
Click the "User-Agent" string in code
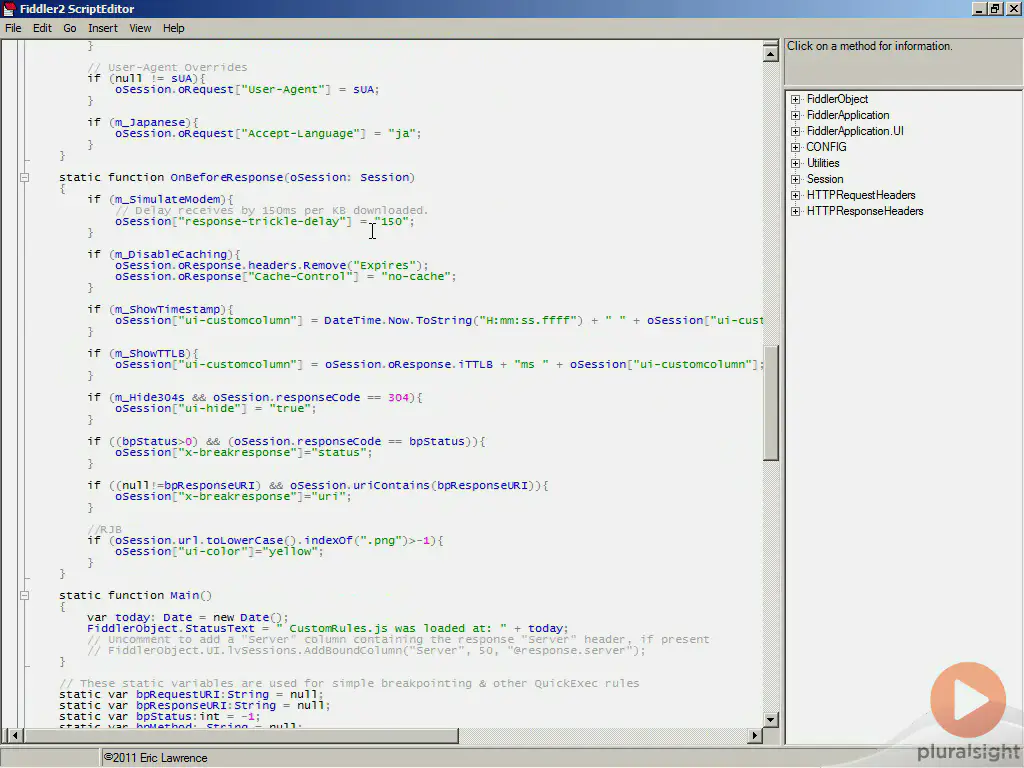tap(283, 89)
